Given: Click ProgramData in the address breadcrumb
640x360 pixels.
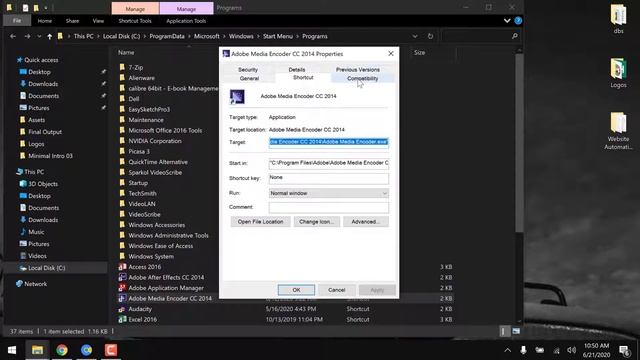Looking at the screenshot, I should (x=167, y=36).
